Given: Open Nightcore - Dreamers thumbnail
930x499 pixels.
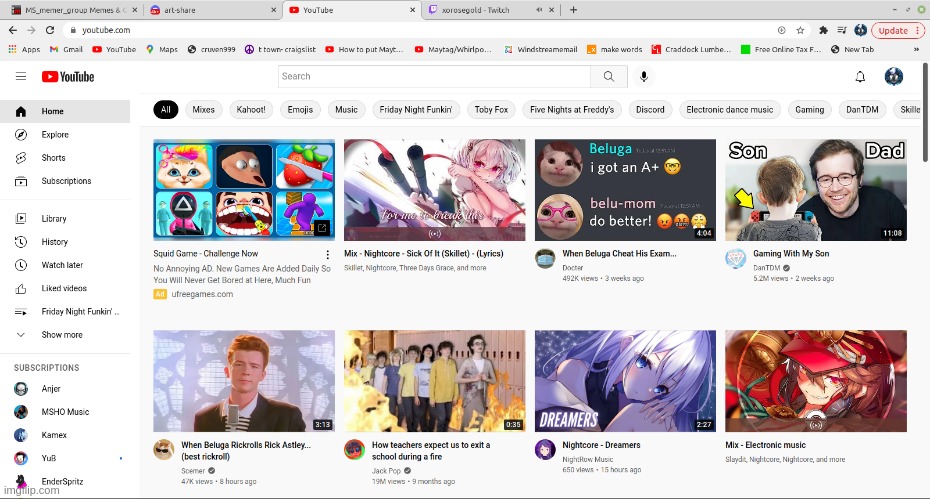Looking at the screenshot, I should click(625, 381).
